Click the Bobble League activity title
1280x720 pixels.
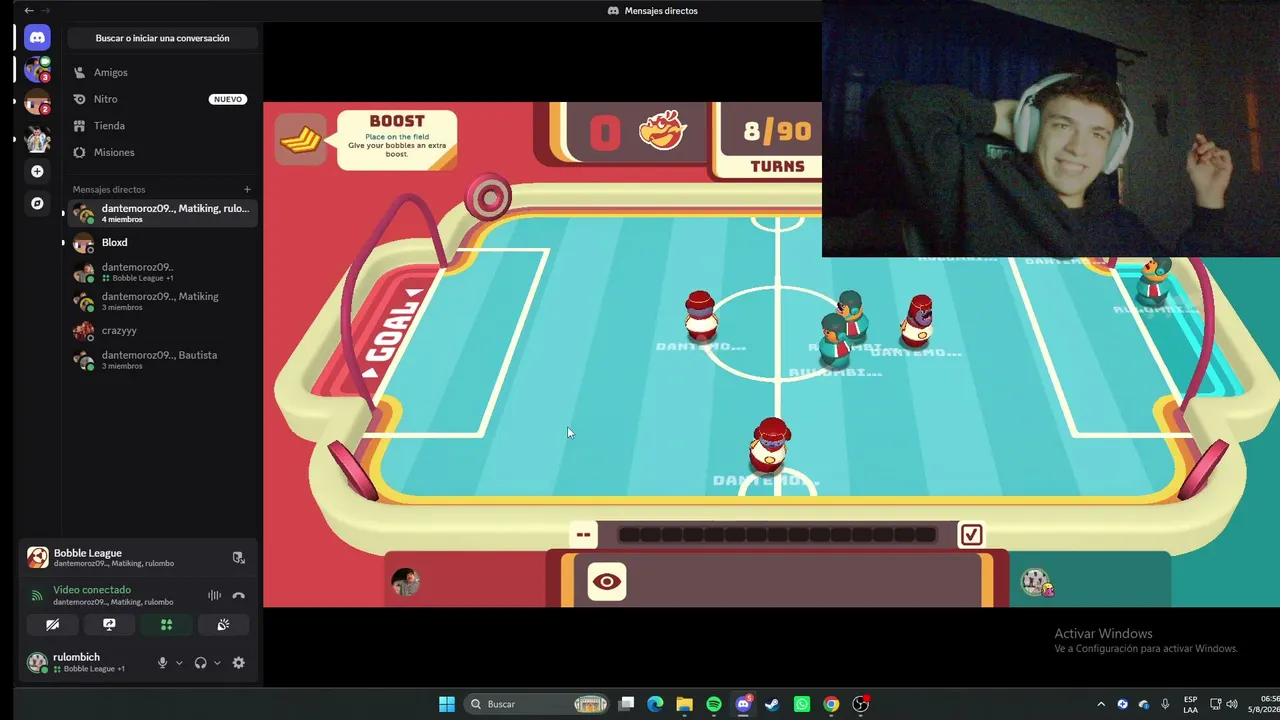coord(88,553)
